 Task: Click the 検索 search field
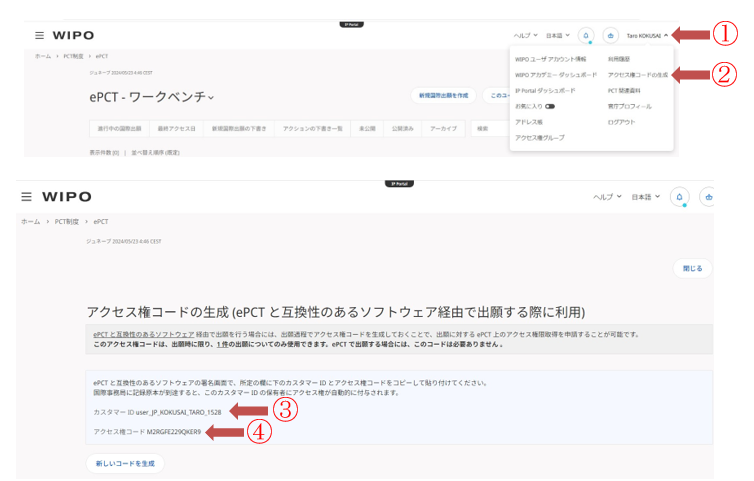489,129
